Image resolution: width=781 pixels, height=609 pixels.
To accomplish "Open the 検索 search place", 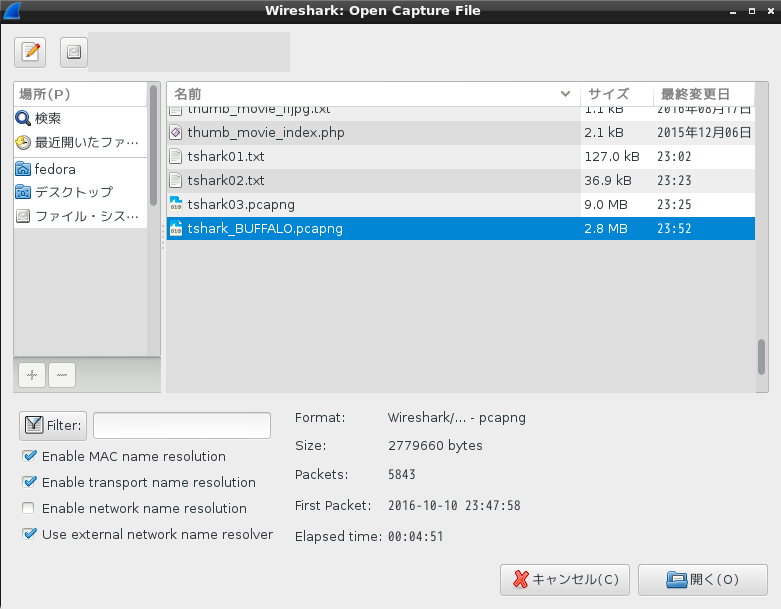I will coord(80,119).
